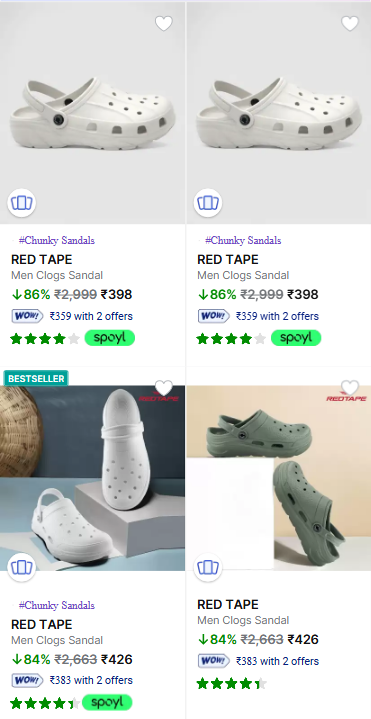Viewport: 371px width, 719px height.
Task: Open RED TAPE title of green clogs listing
Action: [x=228, y=604]
